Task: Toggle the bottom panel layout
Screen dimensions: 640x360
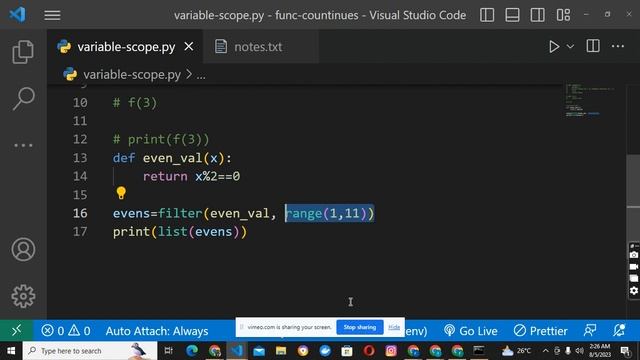Action: [512, 15]
